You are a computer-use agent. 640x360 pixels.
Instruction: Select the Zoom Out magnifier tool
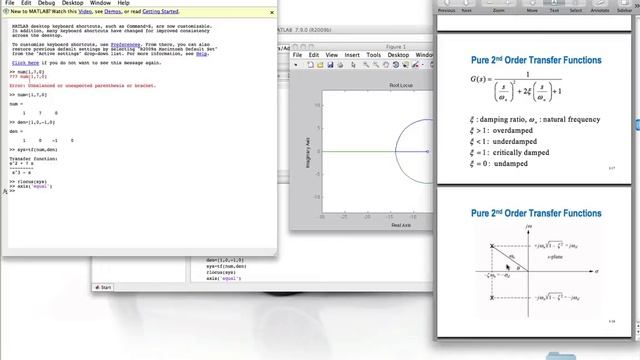point(376,65)
